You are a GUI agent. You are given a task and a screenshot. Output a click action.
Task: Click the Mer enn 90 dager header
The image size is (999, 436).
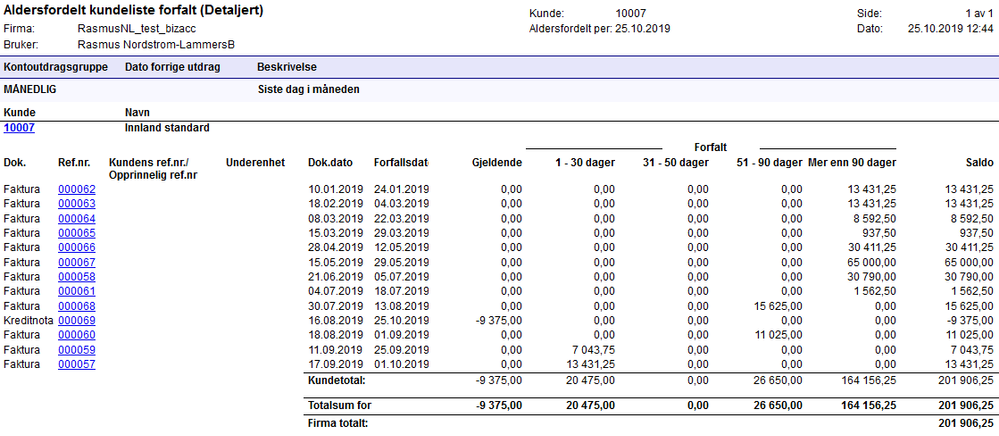point(852,163)
